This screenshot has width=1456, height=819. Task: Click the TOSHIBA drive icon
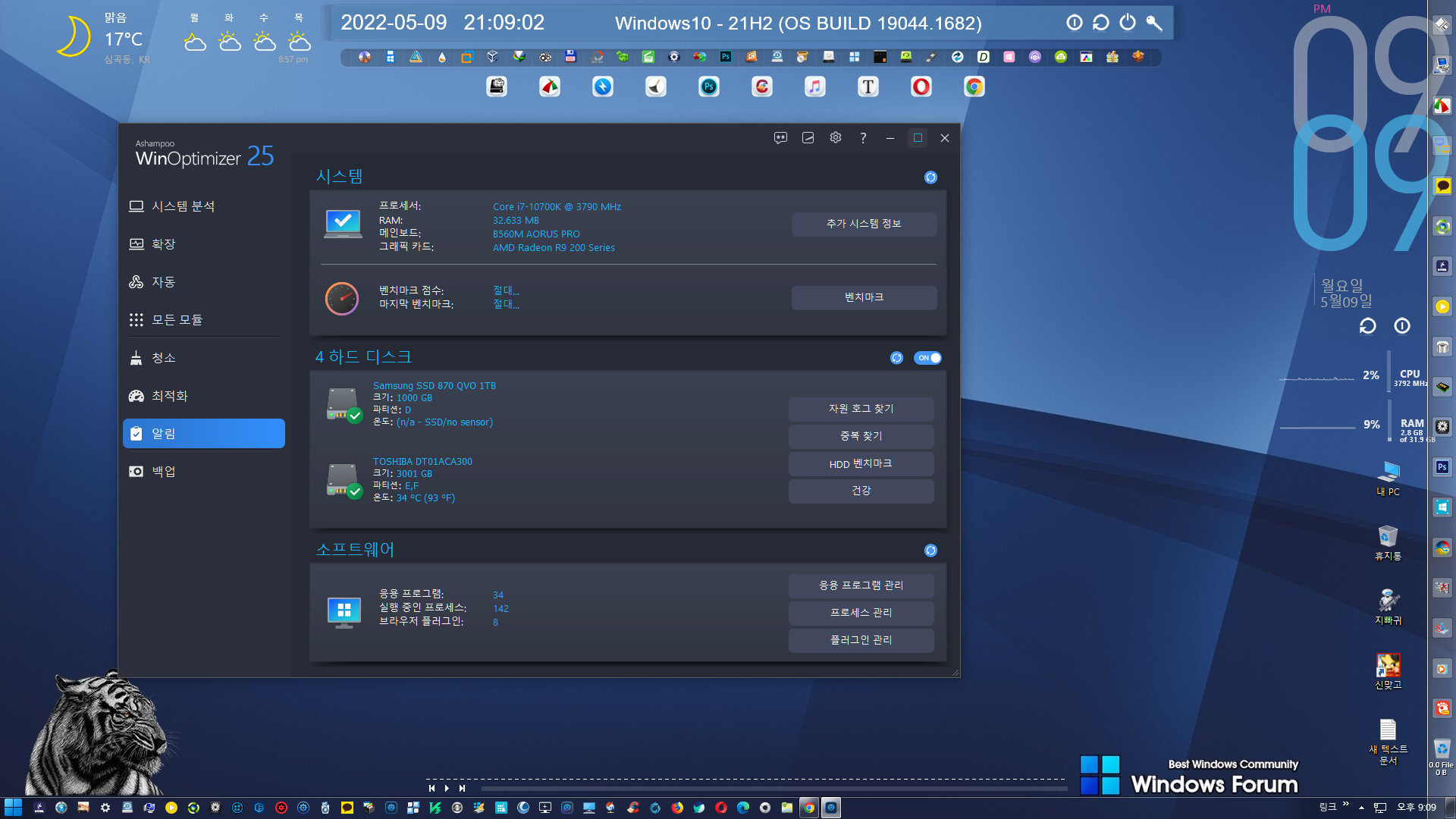pos(344,480)
